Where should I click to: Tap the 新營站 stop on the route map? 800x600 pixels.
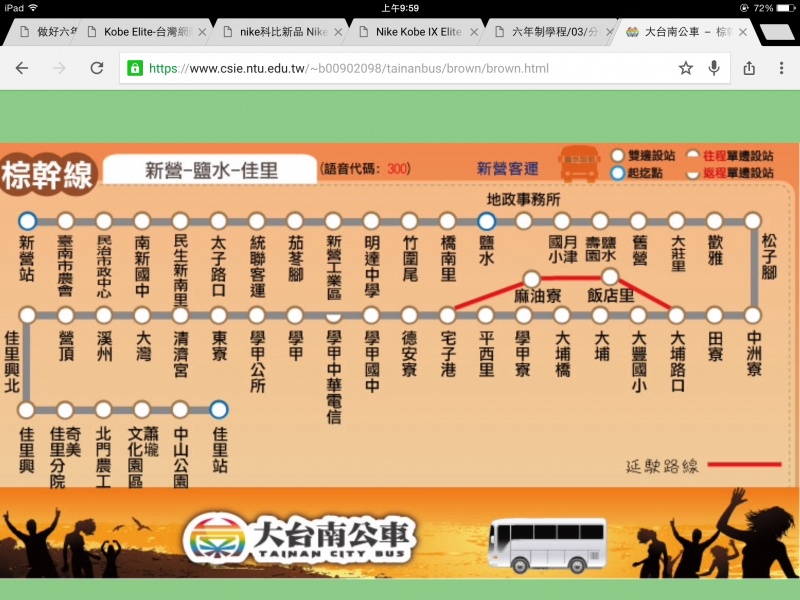point(28,221)
